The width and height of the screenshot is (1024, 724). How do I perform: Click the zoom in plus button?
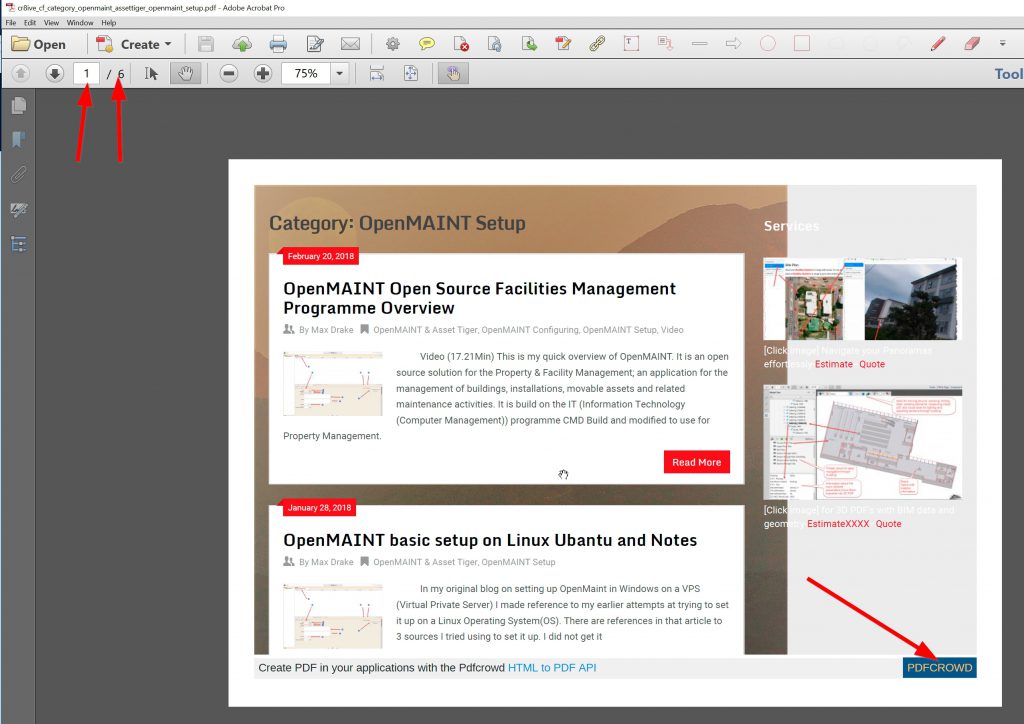pos(263,74)
